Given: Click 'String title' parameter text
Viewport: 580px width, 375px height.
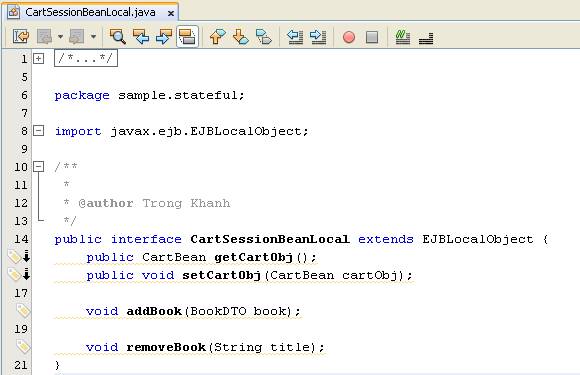Looking at the screenshot, I should pos(262,348).
